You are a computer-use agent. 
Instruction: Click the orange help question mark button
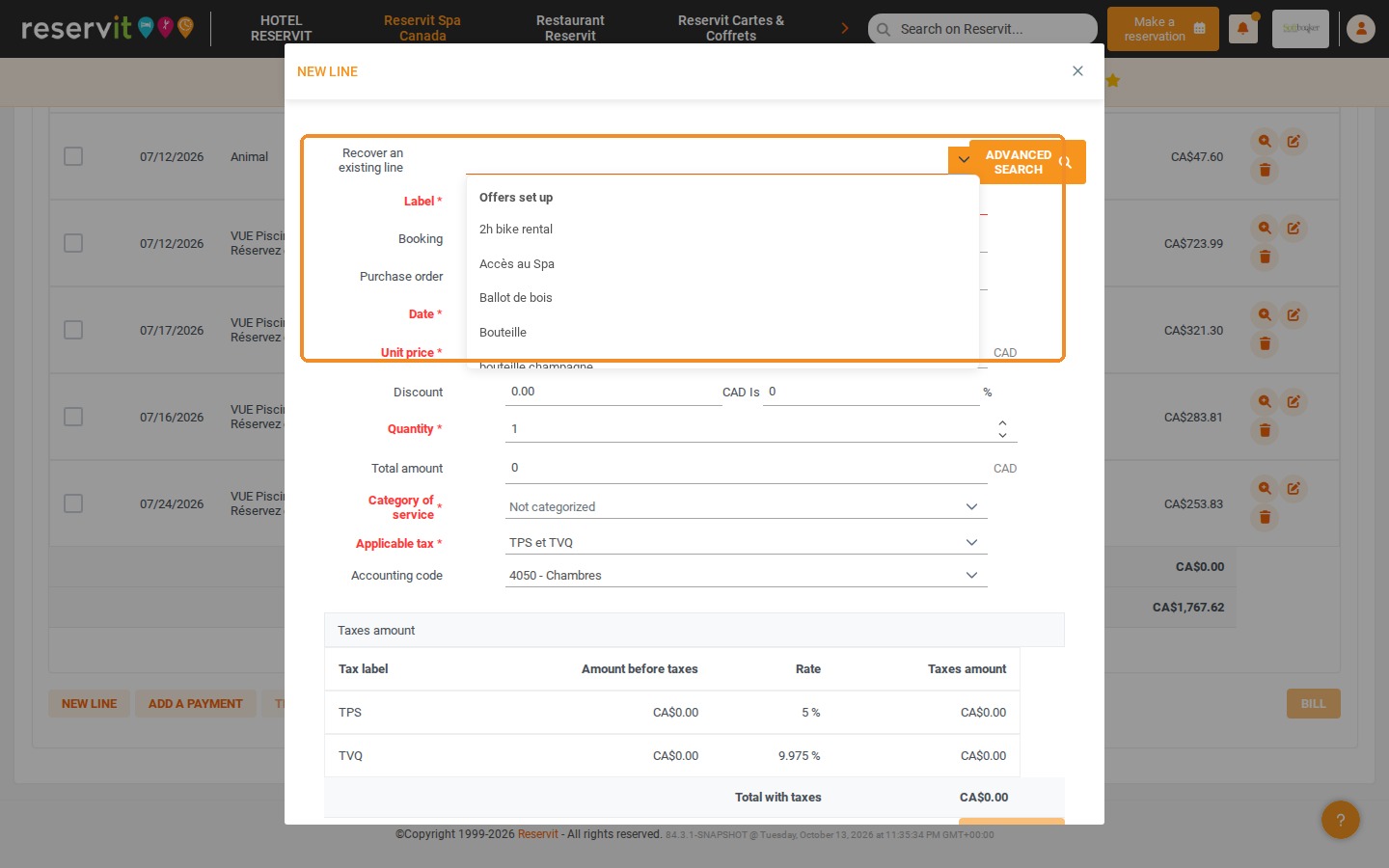(x=1341, y=821)
